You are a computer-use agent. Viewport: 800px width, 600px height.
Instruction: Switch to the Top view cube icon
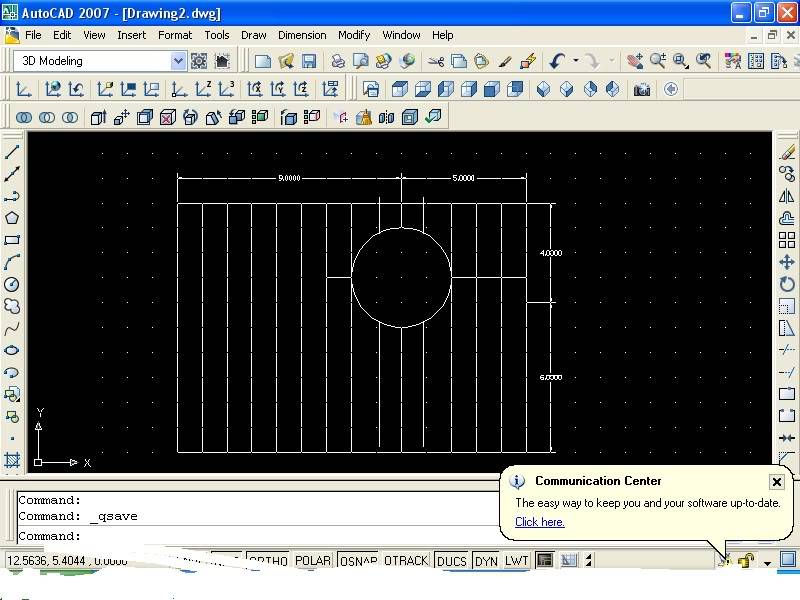tap(400, 90)
